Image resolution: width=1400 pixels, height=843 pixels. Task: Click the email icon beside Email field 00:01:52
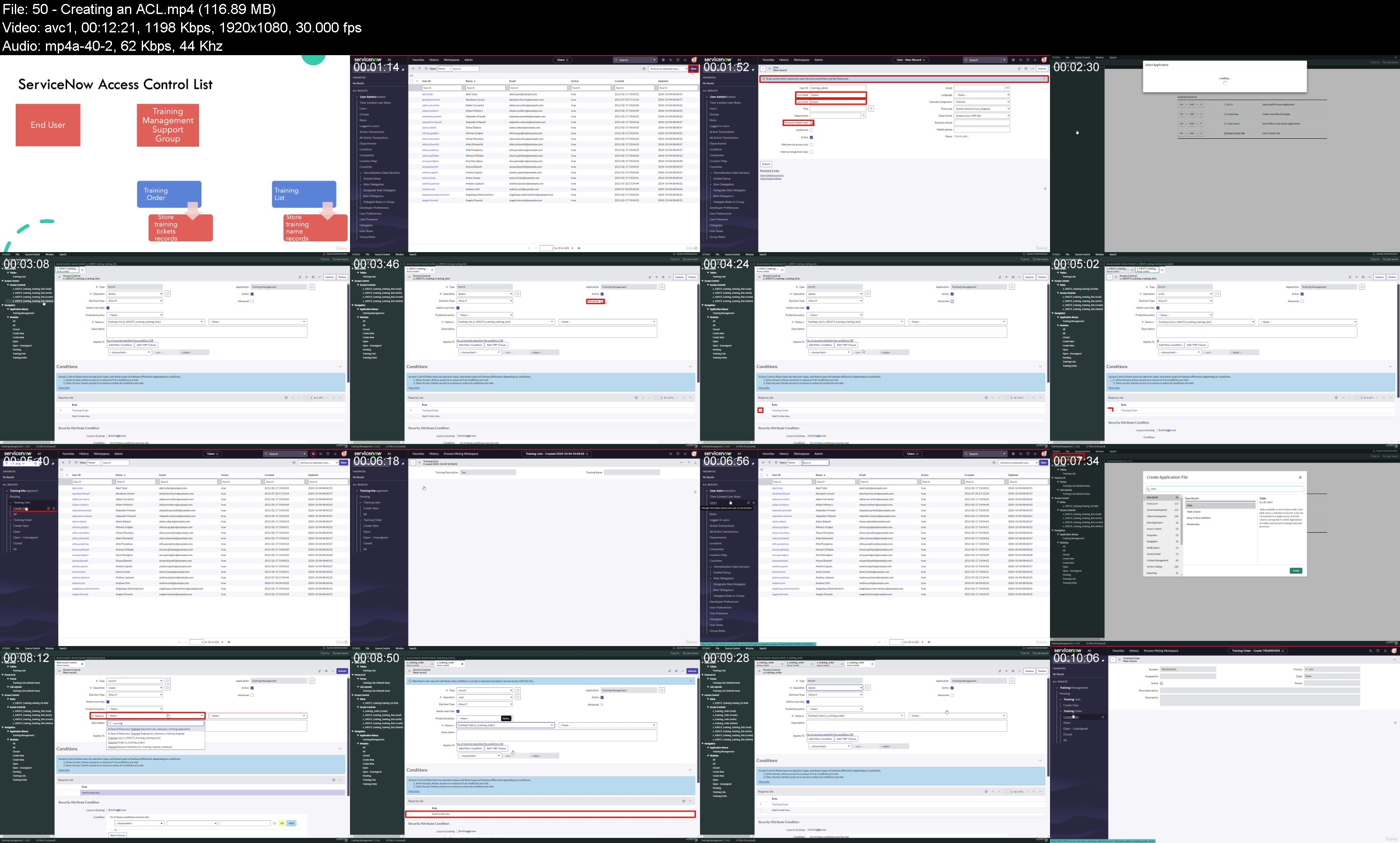click(1007, 88)
